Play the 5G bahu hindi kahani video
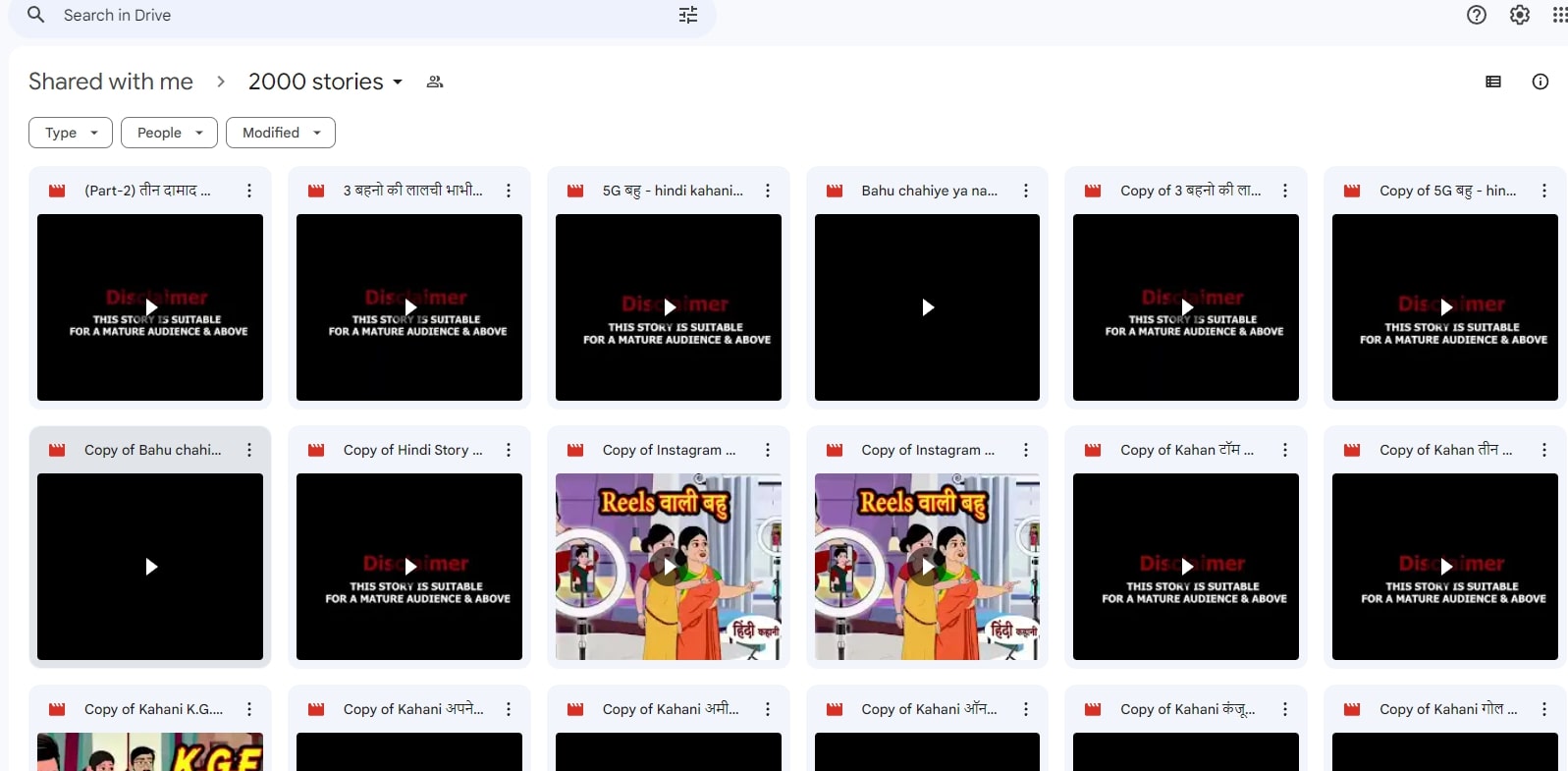 669,307
